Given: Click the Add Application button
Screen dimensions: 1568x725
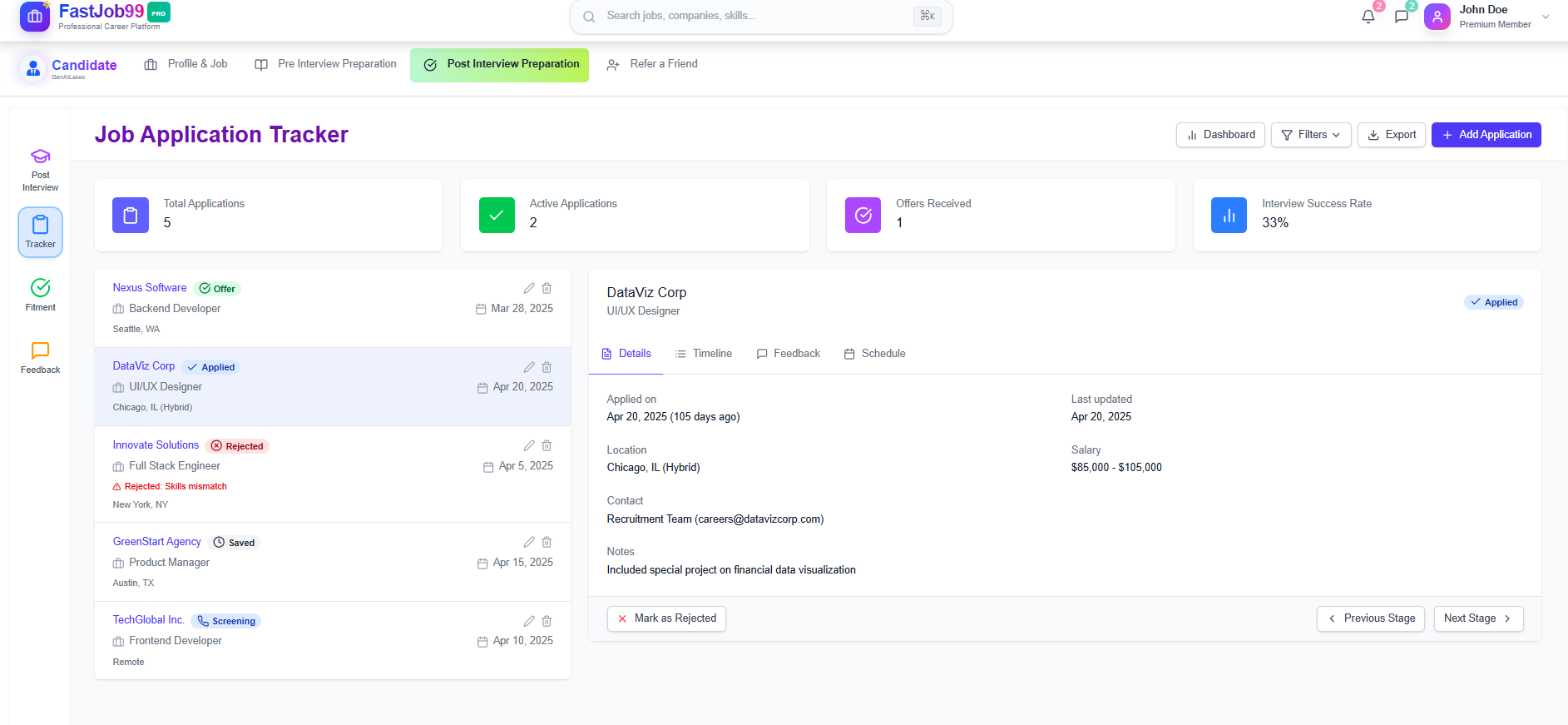Looking at the screenshot, I should coord(1486,135).
